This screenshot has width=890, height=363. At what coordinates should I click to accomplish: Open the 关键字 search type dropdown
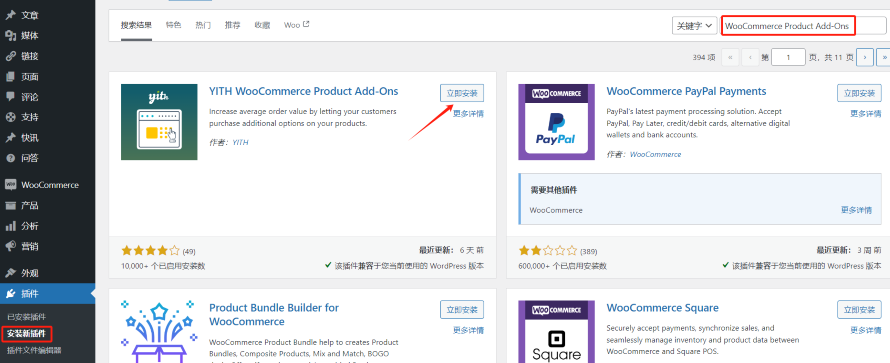tap(694, 26)
